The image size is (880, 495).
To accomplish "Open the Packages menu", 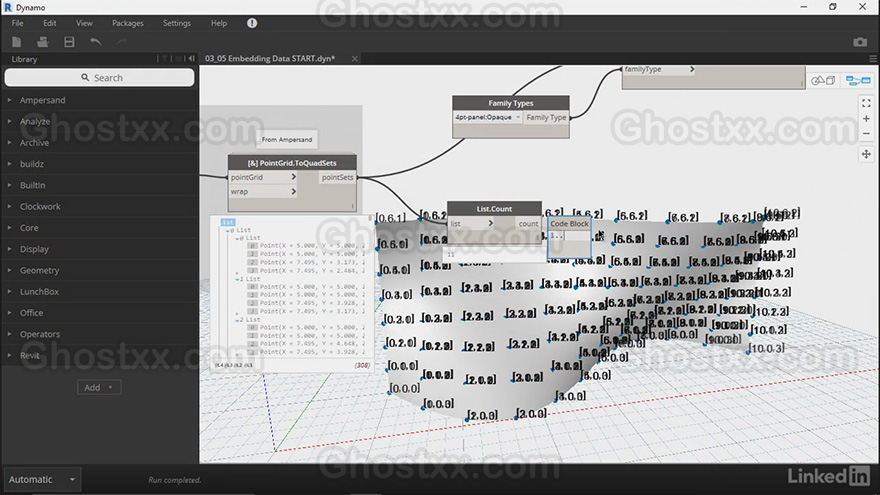I will [x=128, y=23].
